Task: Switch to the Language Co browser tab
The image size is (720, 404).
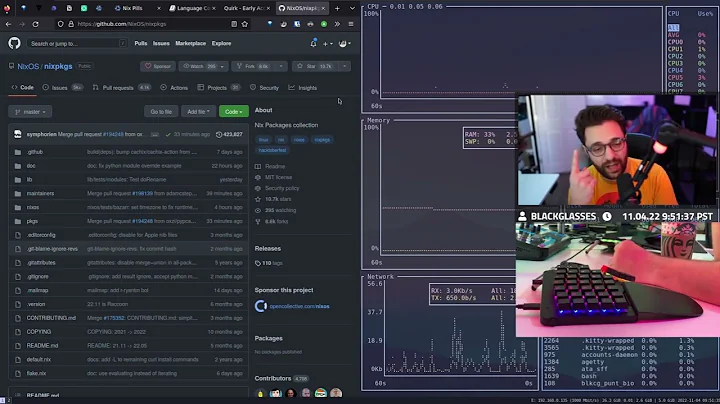Action: pos(190,8)
